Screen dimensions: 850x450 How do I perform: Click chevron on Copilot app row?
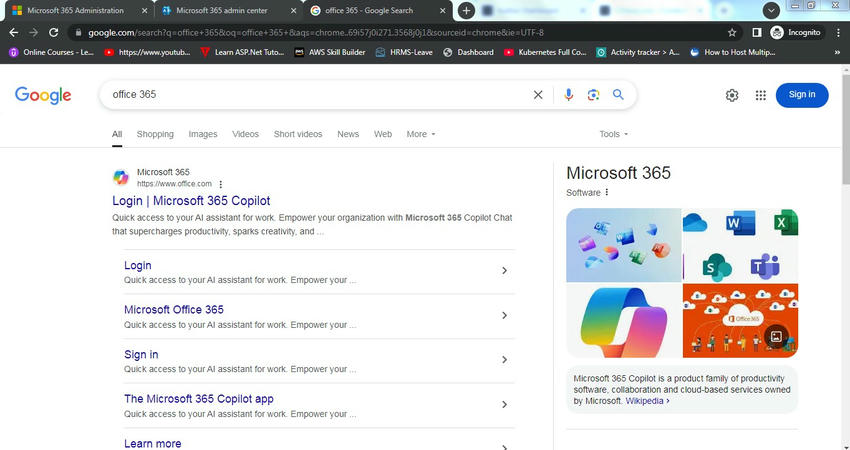(504, 404)
